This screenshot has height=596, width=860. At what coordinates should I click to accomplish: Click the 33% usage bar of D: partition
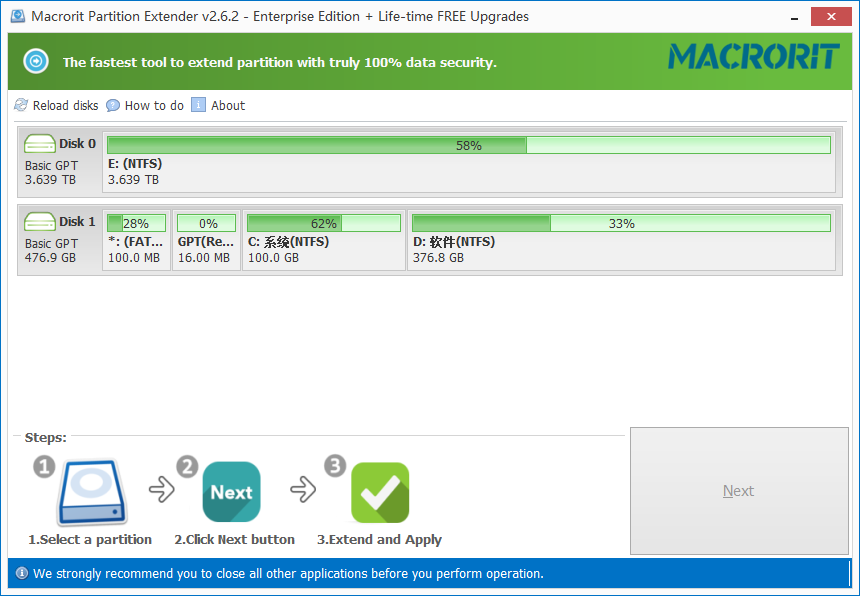621,223
